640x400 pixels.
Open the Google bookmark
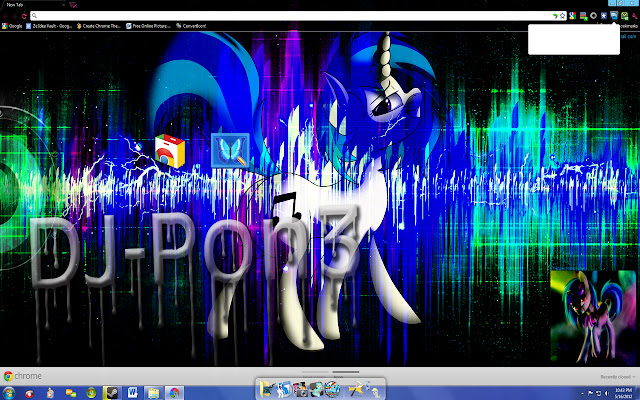point(12,26)
